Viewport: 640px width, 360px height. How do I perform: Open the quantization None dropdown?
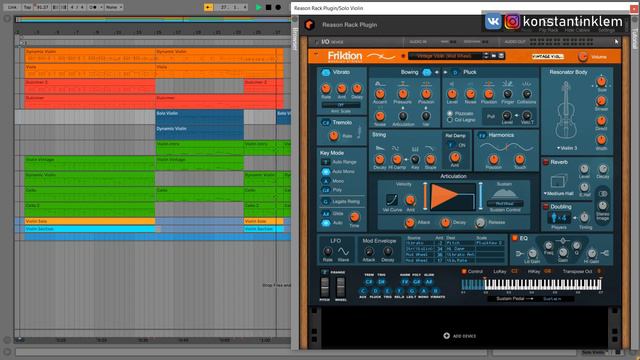(x=114, y=7)
